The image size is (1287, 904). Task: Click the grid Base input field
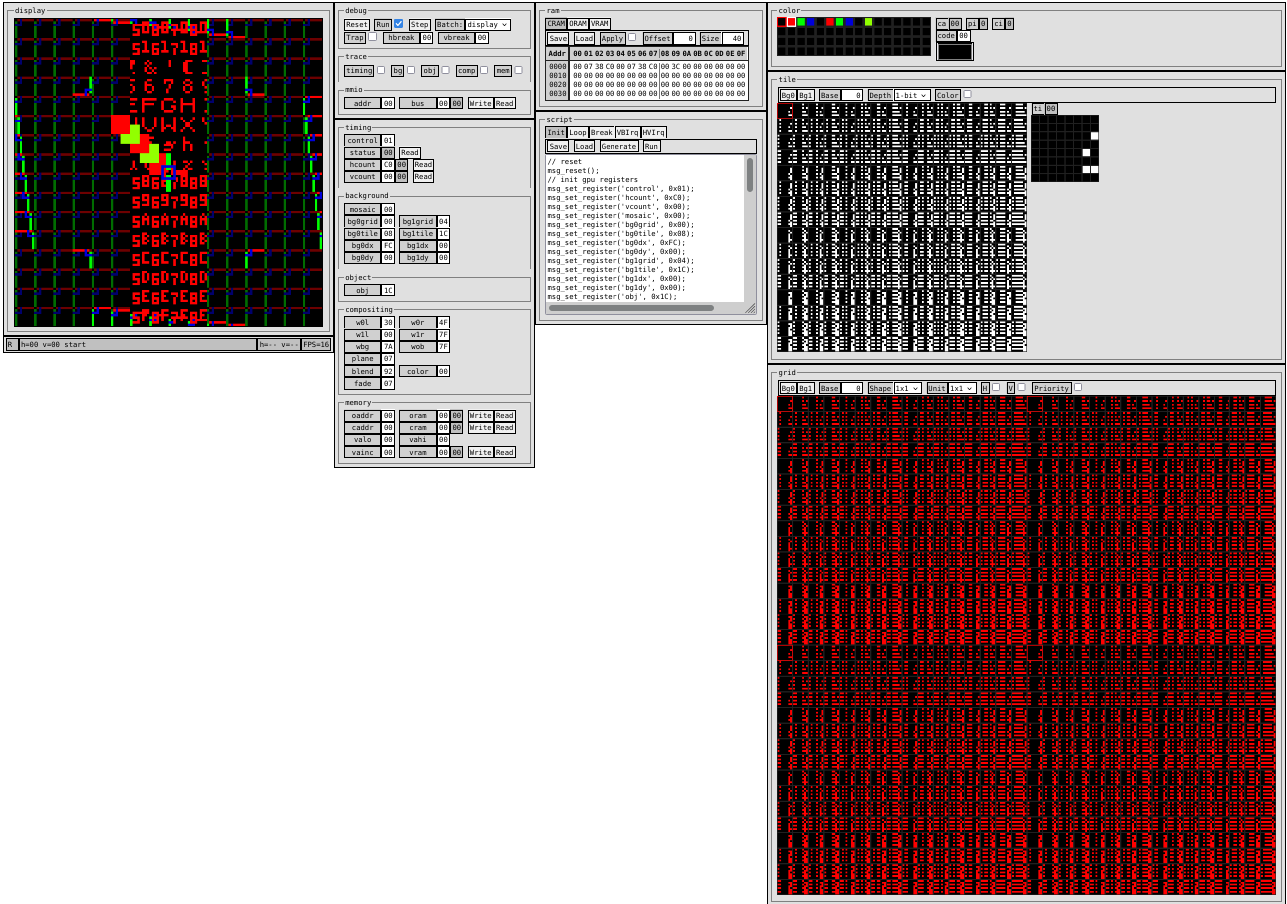(852, 388)
